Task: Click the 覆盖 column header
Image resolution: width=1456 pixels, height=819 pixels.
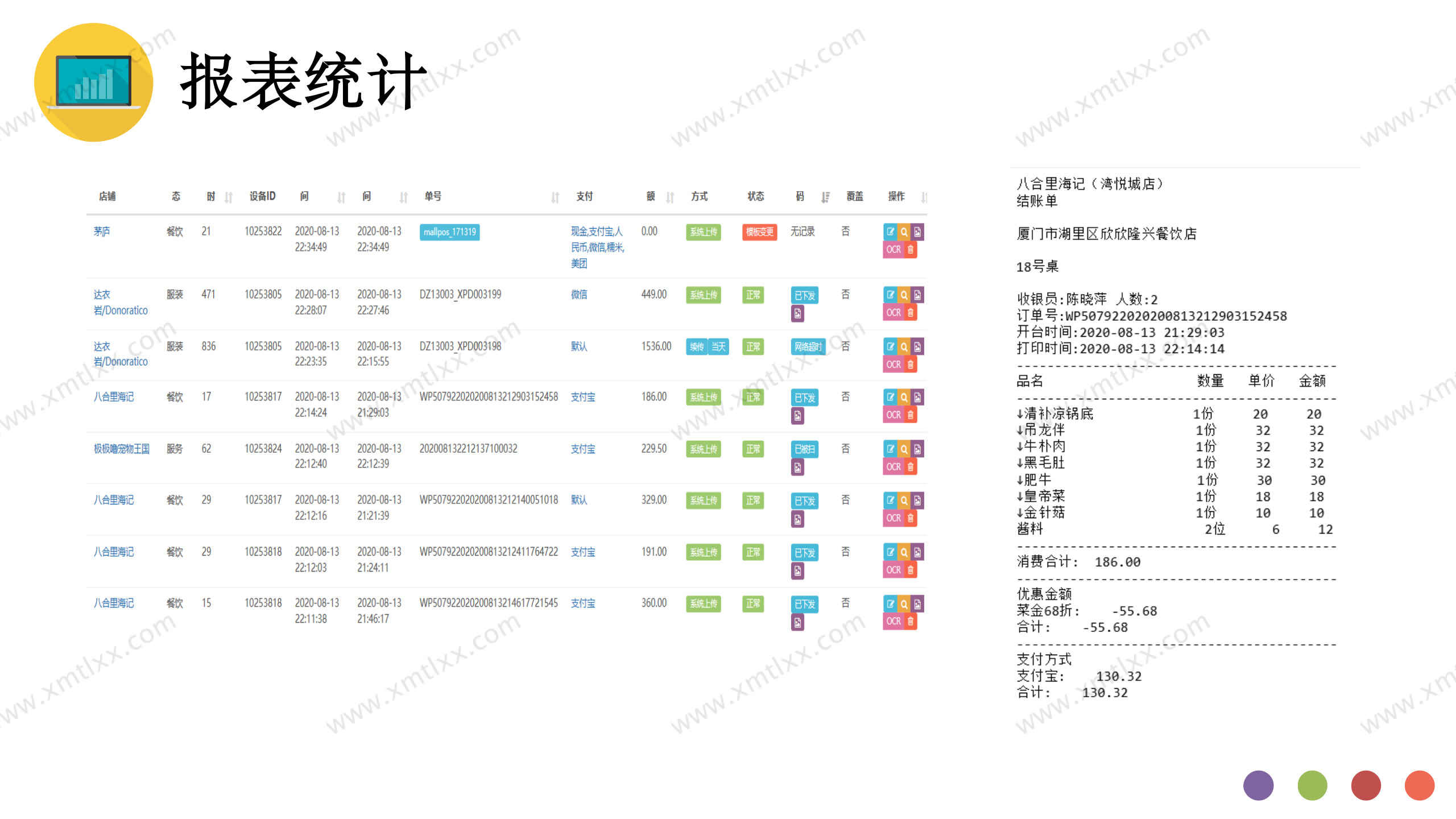Action: tap(855, 196)
